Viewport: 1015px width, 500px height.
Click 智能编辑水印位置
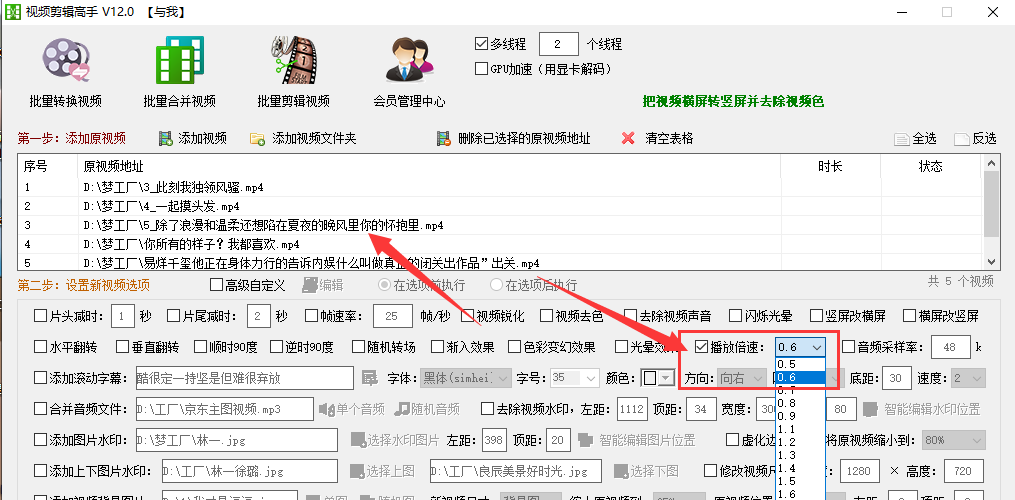coord(922,409)
